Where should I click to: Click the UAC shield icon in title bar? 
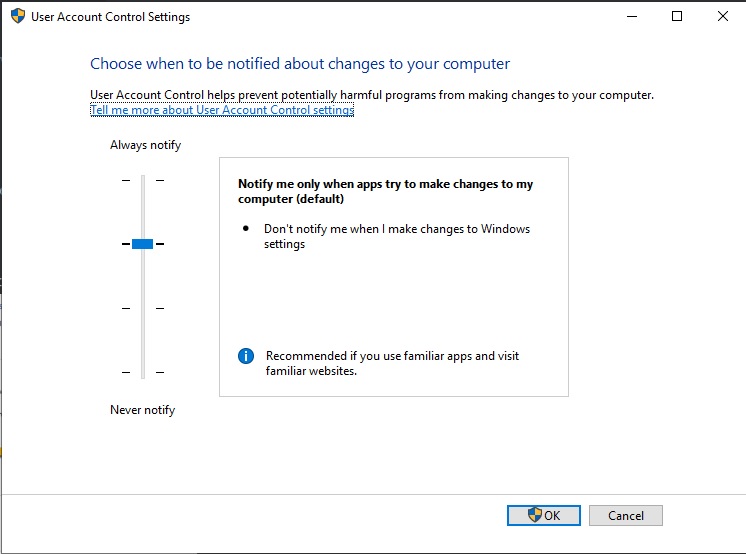(x=18, y=17)
